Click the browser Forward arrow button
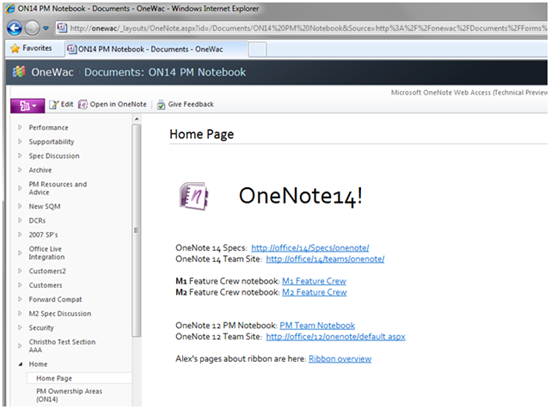 coord(32,28)
